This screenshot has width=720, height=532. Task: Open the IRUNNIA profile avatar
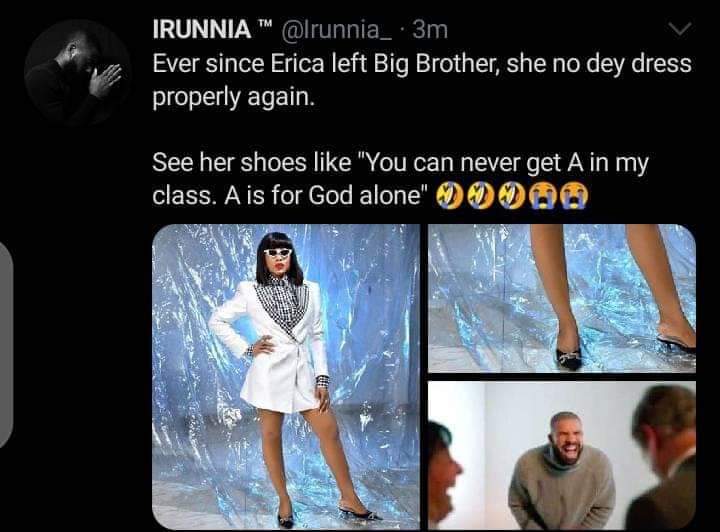pyautogui.click(x=77, y=73)
